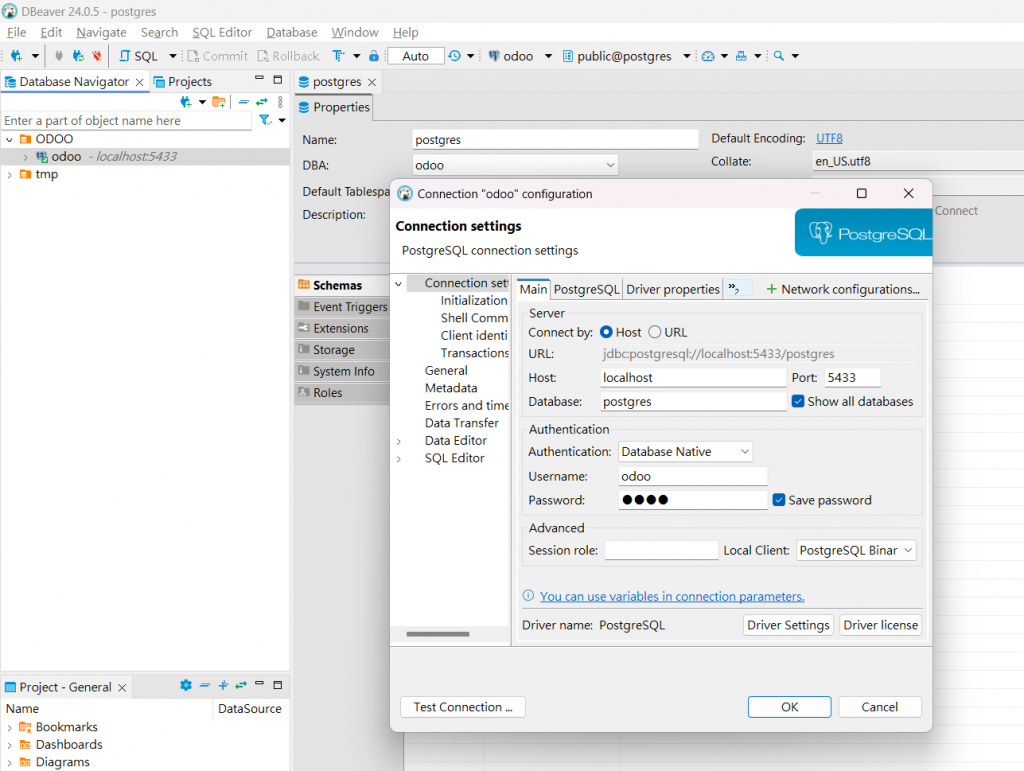The width and height of the screenshot is (1024, 771).
Task: Click the UTF8 default encoding link
Action: click(x=829, y=138)
